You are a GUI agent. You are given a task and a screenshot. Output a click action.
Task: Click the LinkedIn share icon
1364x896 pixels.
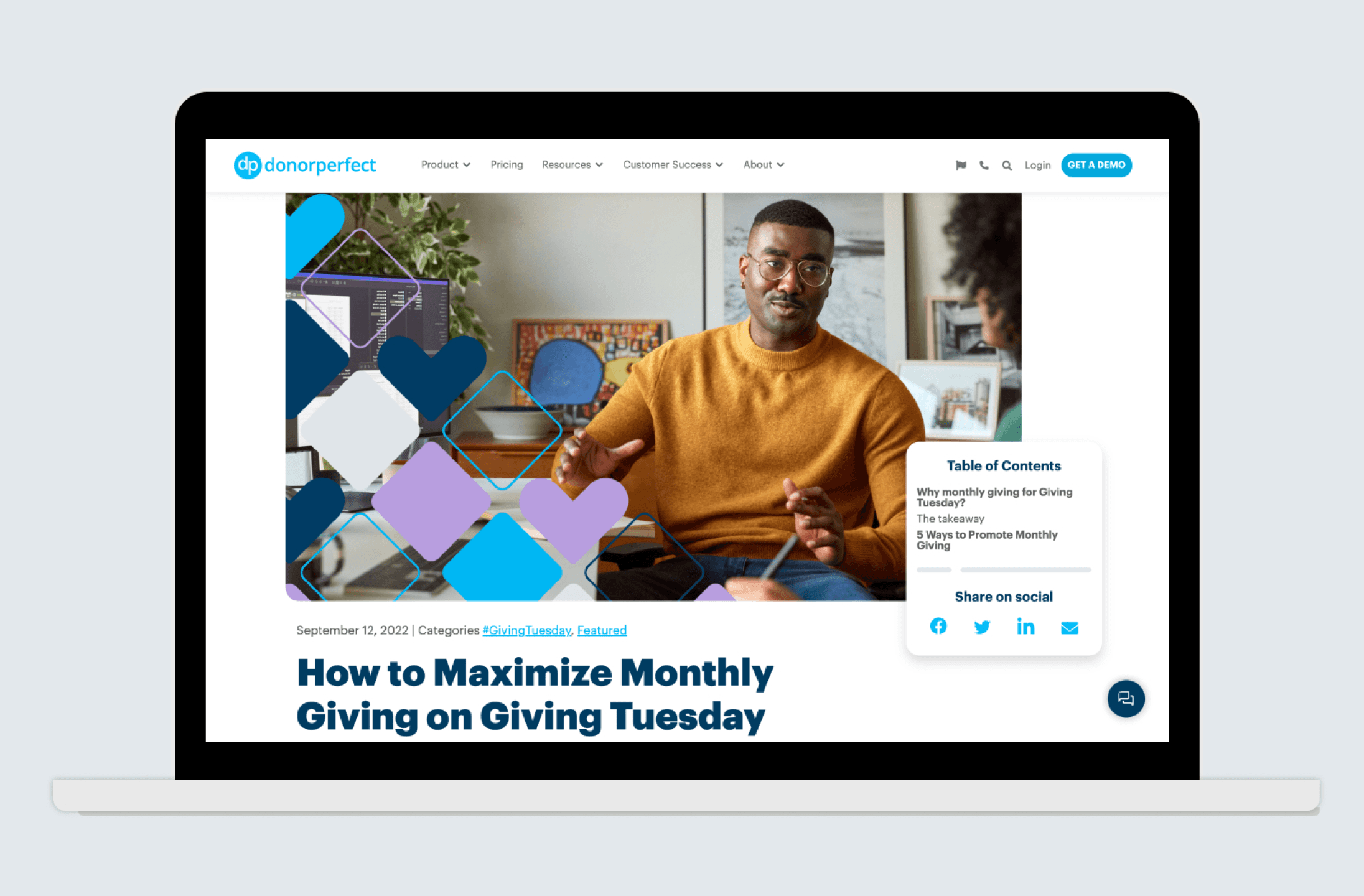click(x=1024, y=627)
